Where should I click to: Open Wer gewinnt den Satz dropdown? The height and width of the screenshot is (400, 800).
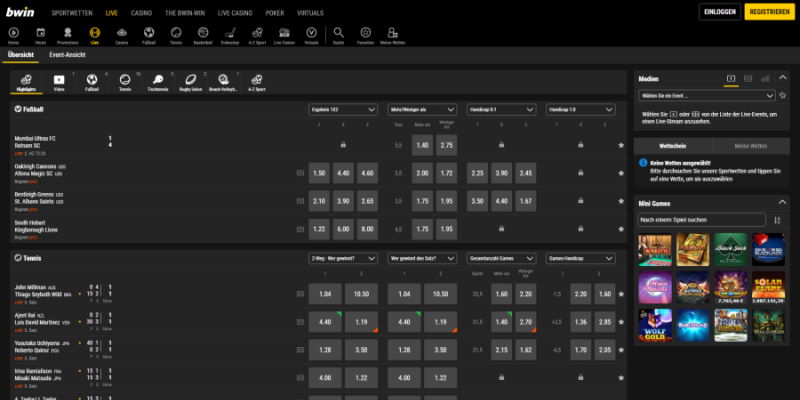[422, 259]
